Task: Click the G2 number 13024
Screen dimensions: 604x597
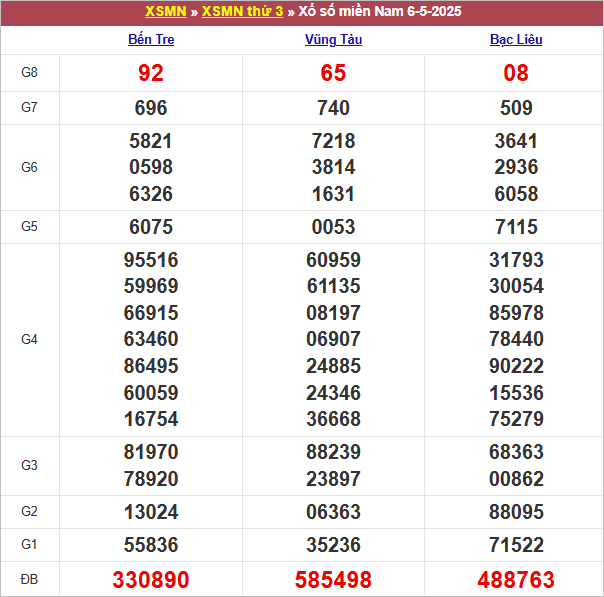Action: tap(151, 512)
